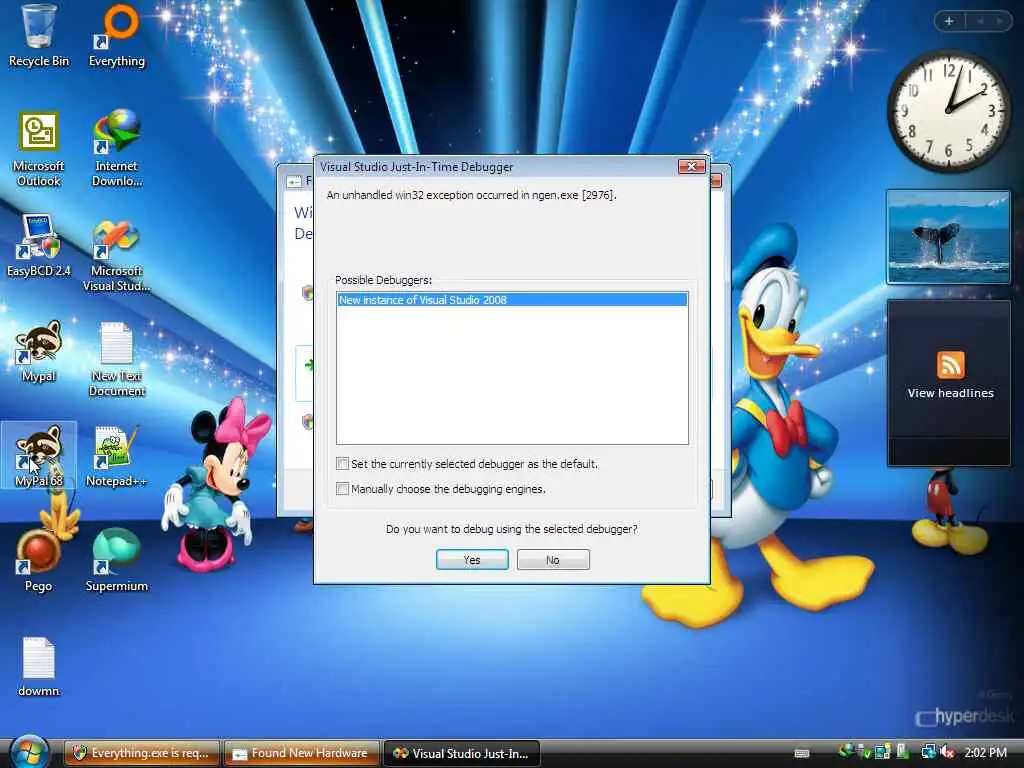Select the New Text Document file

(117, 359)
